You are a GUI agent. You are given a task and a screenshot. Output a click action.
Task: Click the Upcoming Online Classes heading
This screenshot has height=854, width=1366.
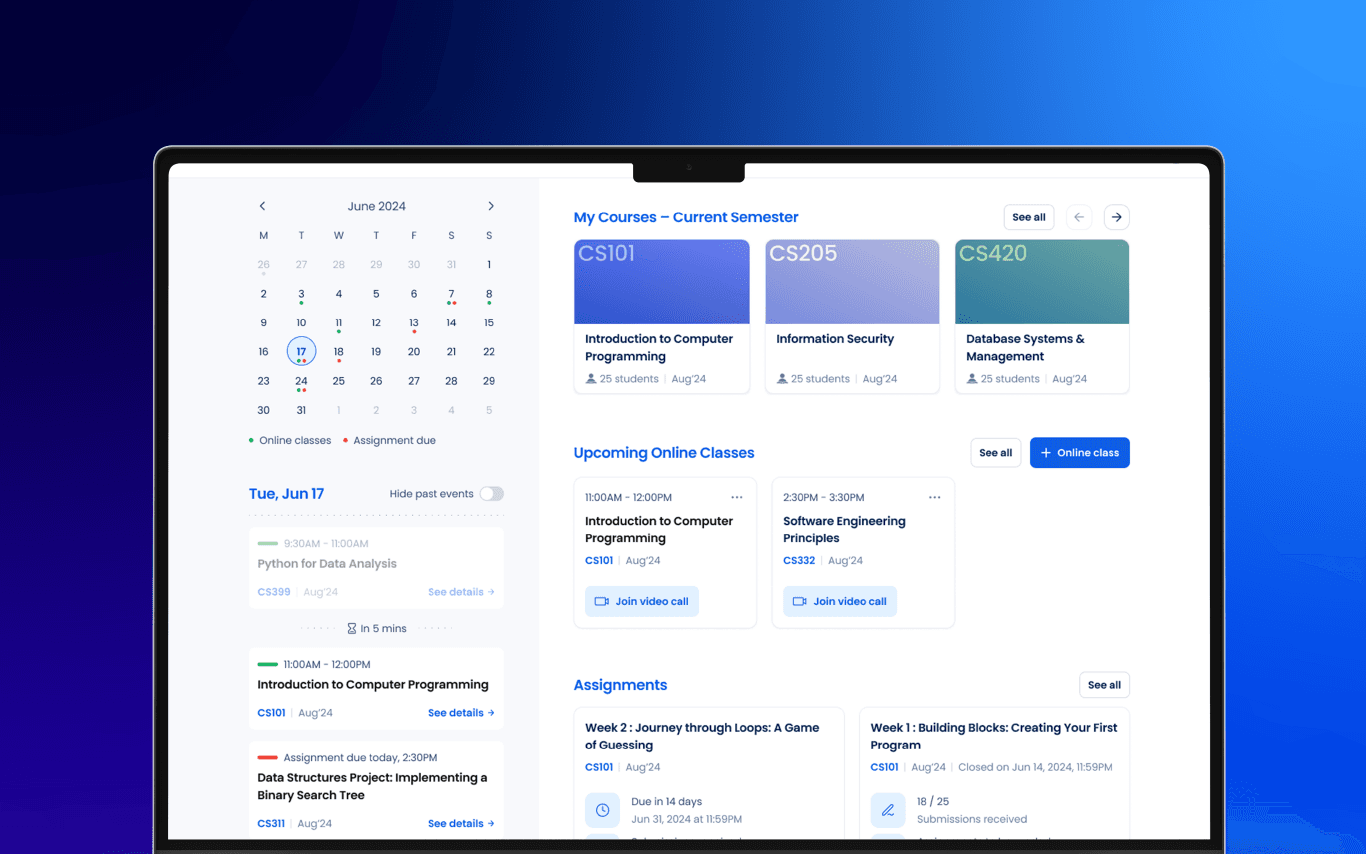(x=664, y=453)
